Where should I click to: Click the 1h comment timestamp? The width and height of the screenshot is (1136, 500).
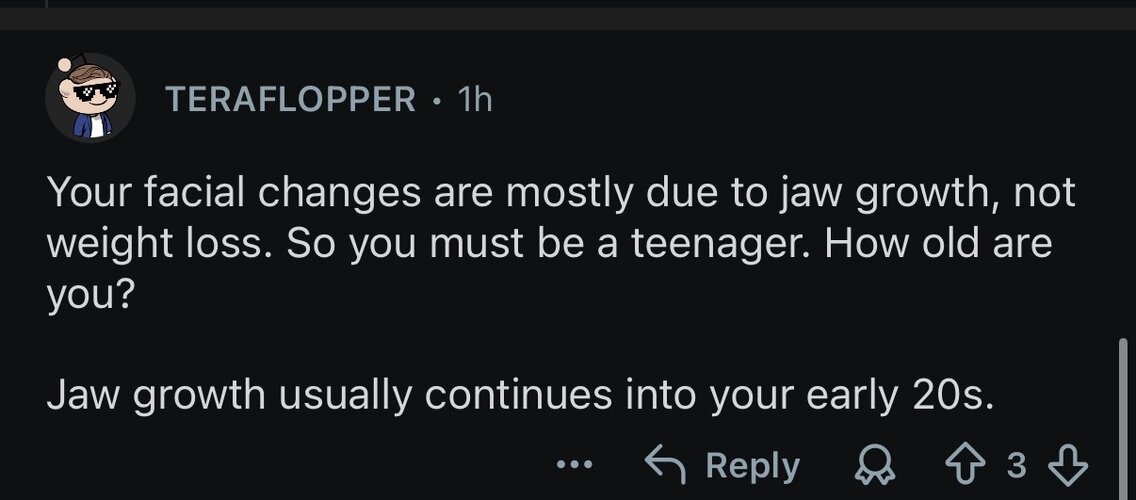pos(473,99)
